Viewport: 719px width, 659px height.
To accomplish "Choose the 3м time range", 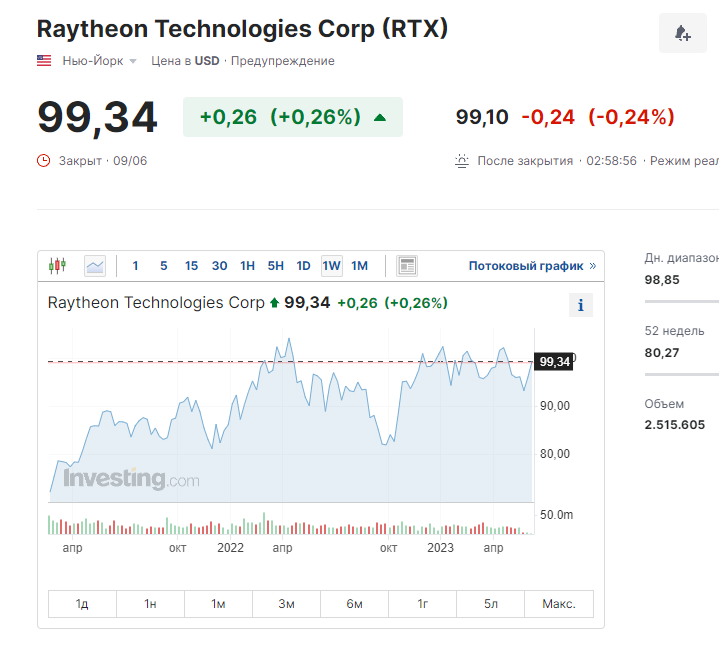I will 286,604.
